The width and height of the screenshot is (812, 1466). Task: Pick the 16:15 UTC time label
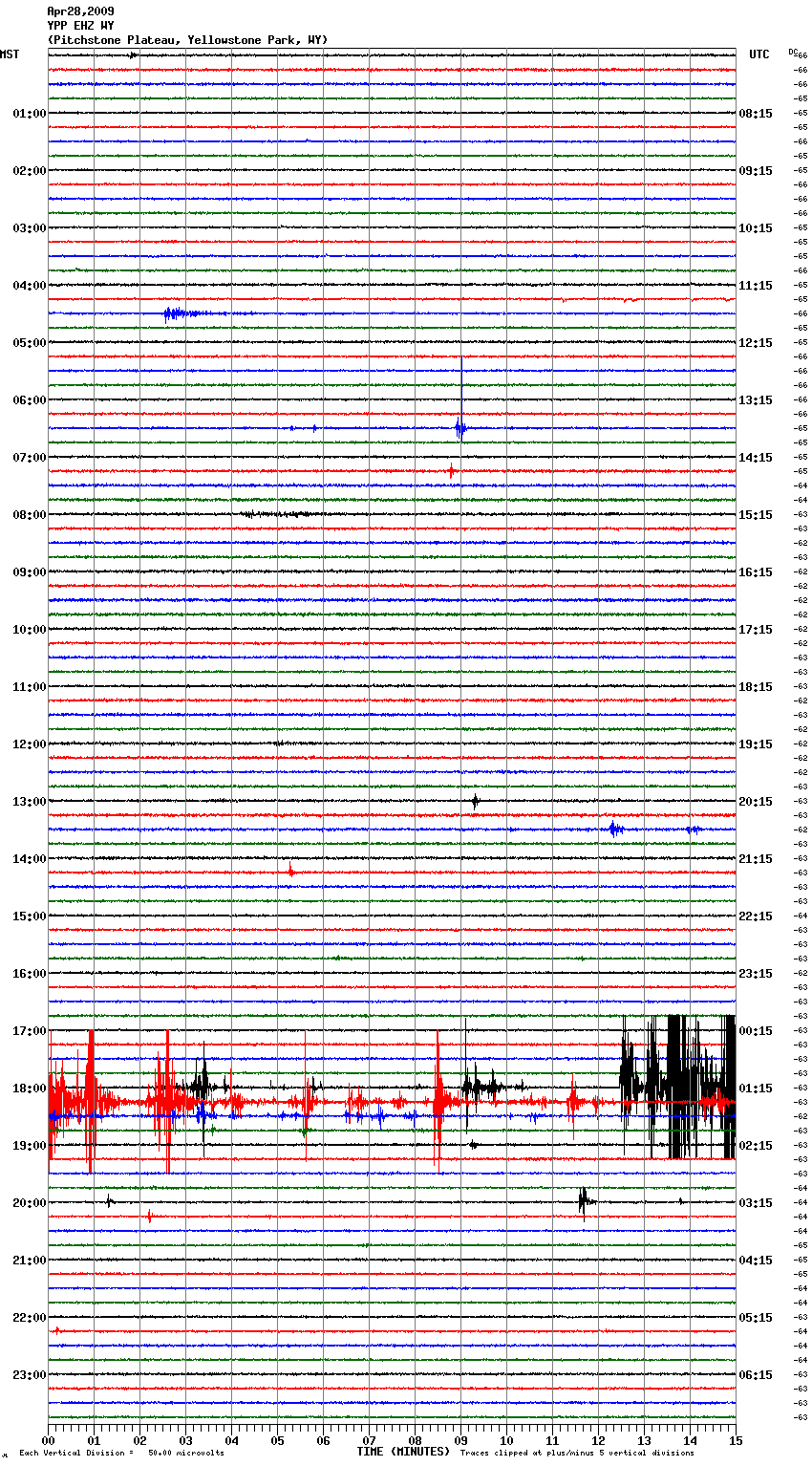click(756, 572)
